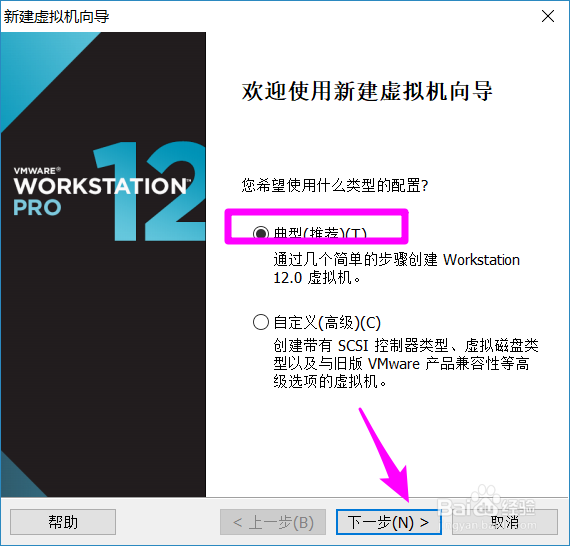Click the 欢迎使用新建虚拟机向导 heading
Screen dimensions: 570x546
(x=367, y=91)
